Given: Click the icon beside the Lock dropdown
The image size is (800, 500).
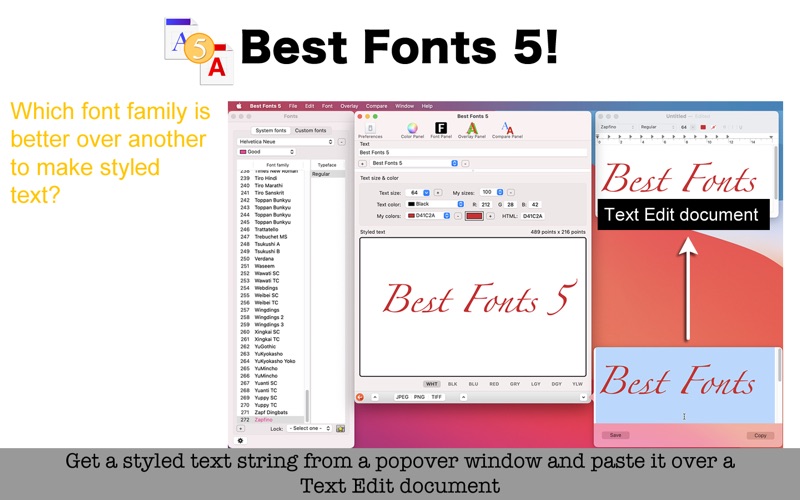Looking at the screenshot, I should pos(340,428).
